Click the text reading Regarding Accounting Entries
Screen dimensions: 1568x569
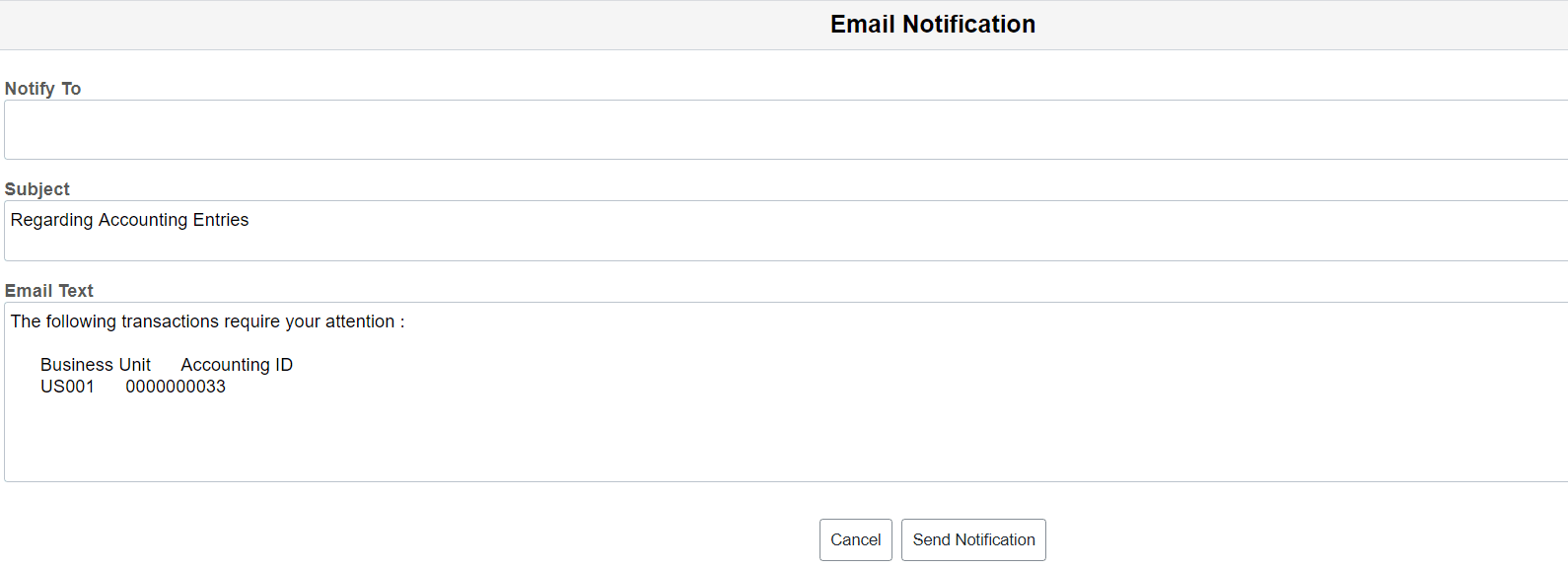pos(129,219)
